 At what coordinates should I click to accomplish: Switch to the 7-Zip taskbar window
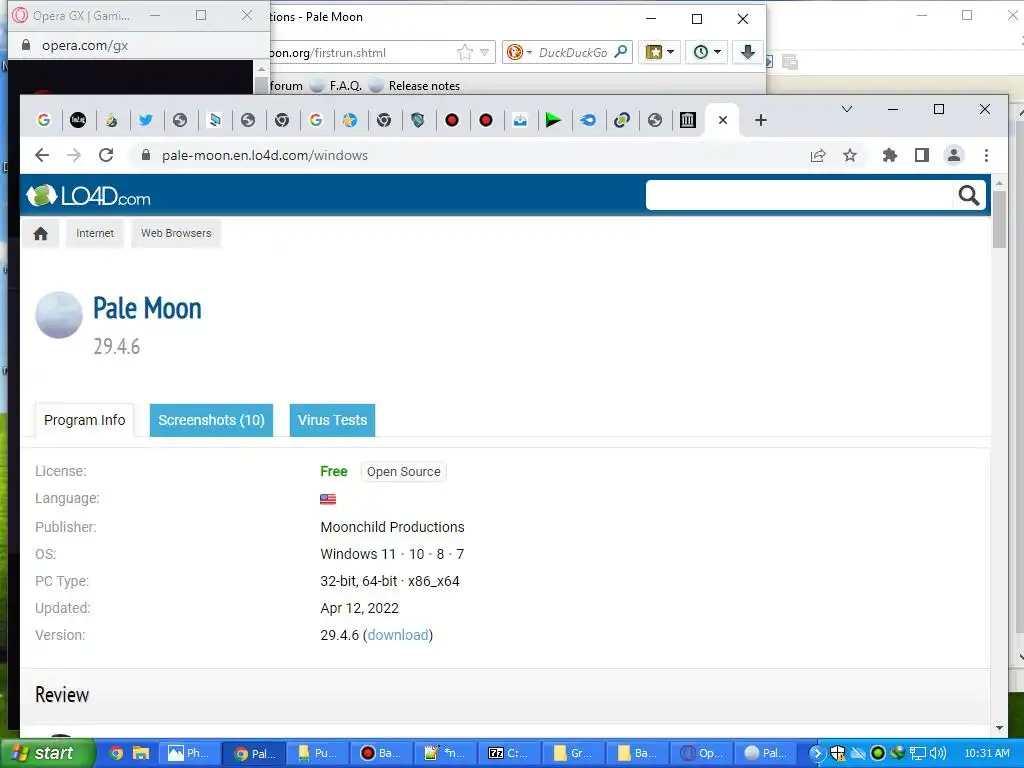click(508, 754)
